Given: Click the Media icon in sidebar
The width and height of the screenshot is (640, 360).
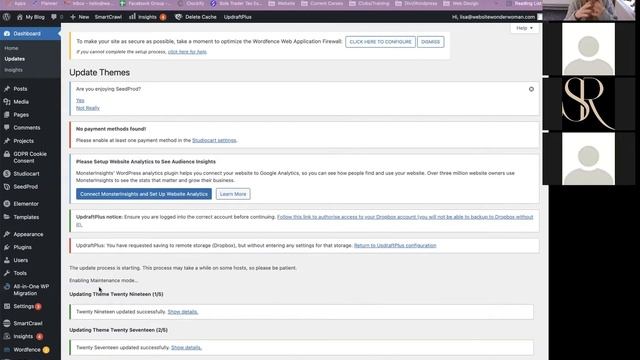Looking at the screenshot, I should [x=7, y=102].
